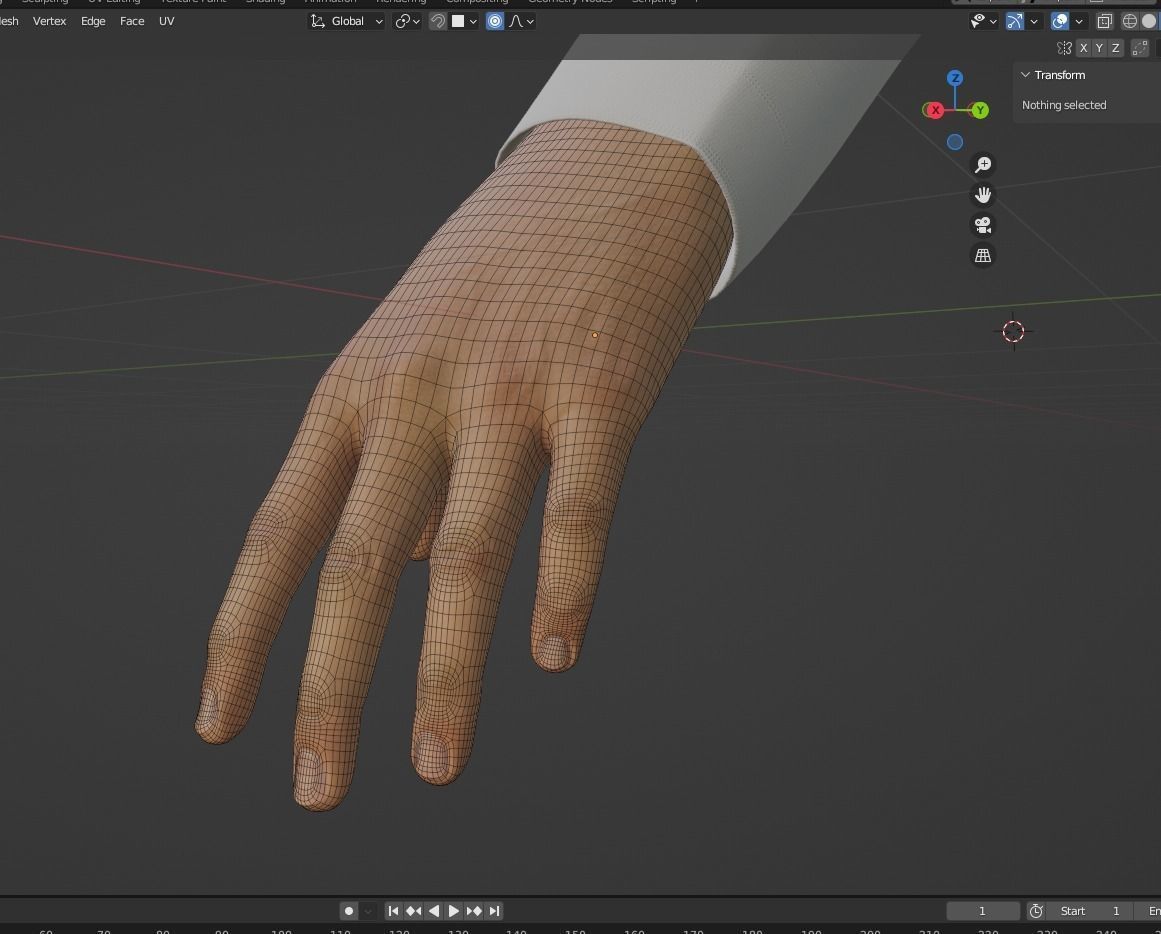1161x934 pixels.
Task: Enable Y axis mirror
Action: coord(1100,48)
